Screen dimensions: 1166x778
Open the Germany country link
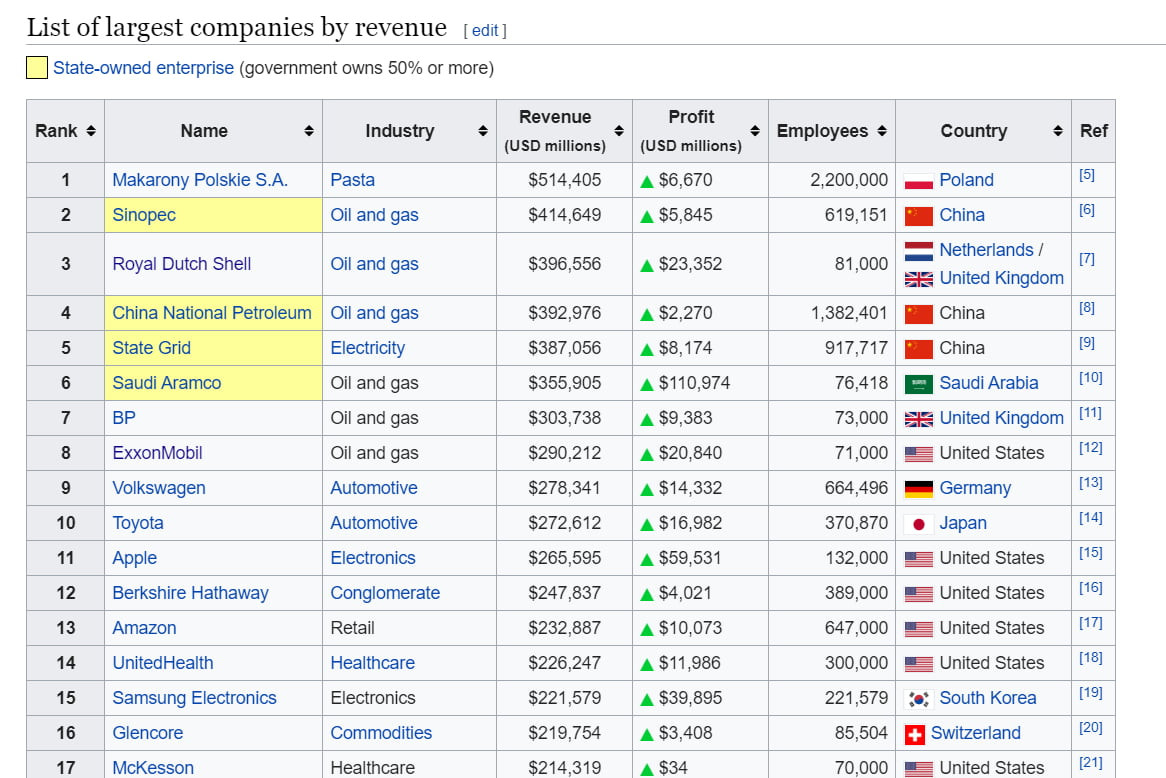(975, 488)
